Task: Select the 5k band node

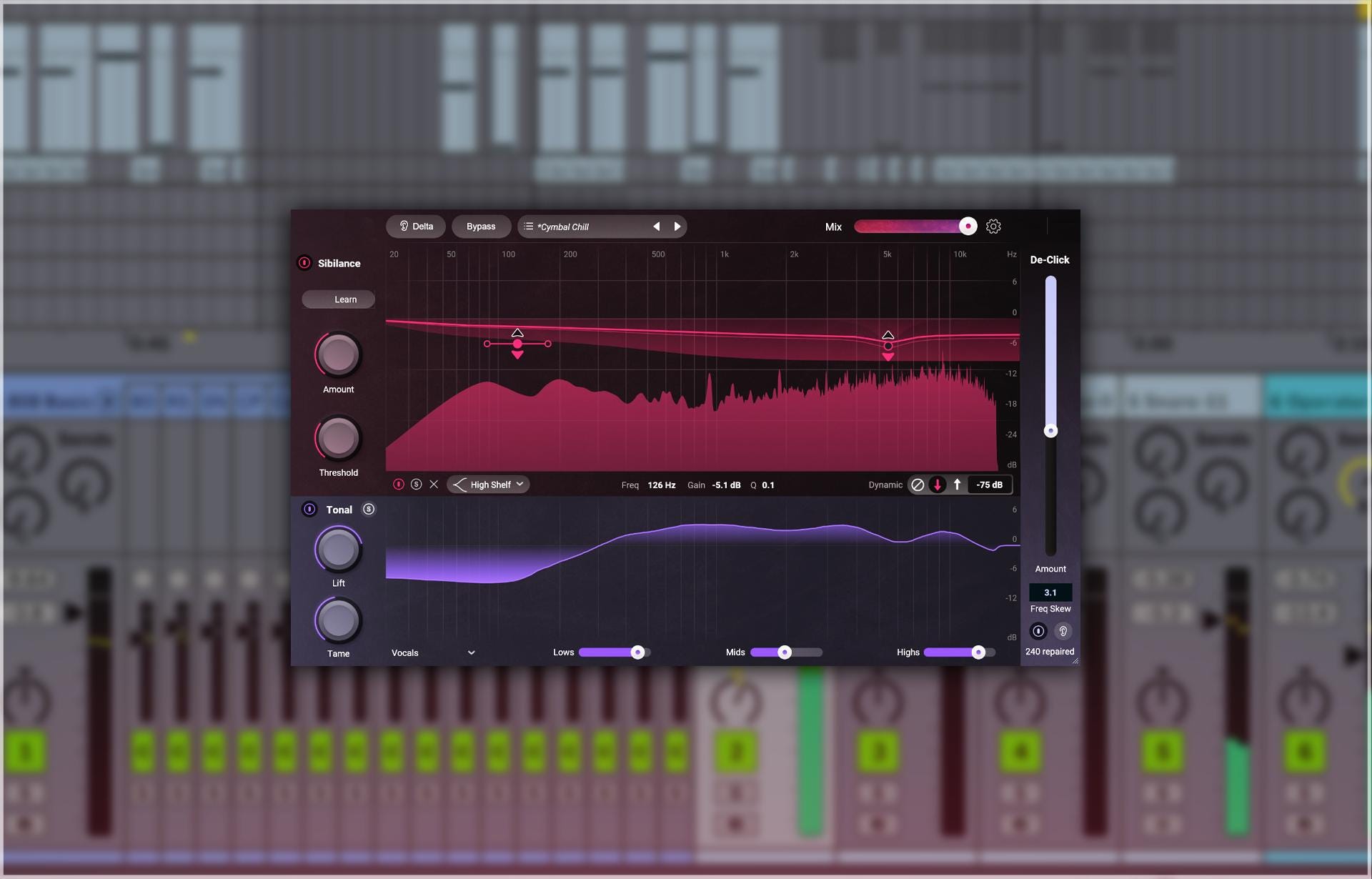Action: tap(888, 346)
